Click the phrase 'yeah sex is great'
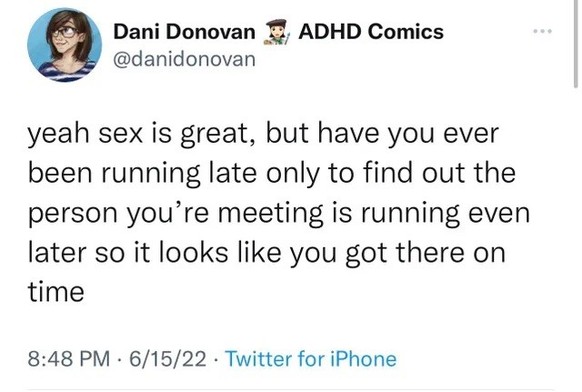This screenshot has height=392, width=582. point(139,134)
